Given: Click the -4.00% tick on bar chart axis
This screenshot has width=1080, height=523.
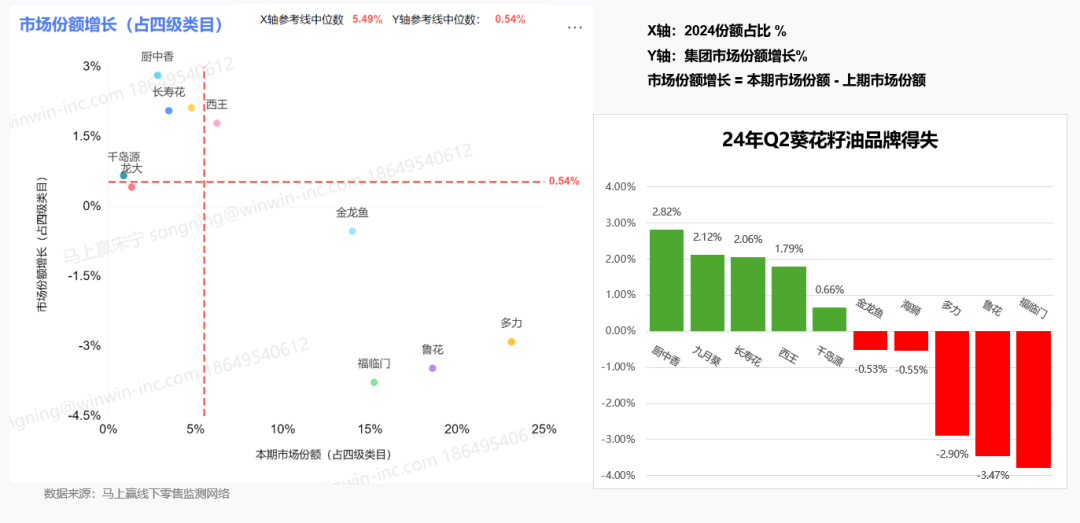Looking at the screenshot, I should tap(619, 475).
